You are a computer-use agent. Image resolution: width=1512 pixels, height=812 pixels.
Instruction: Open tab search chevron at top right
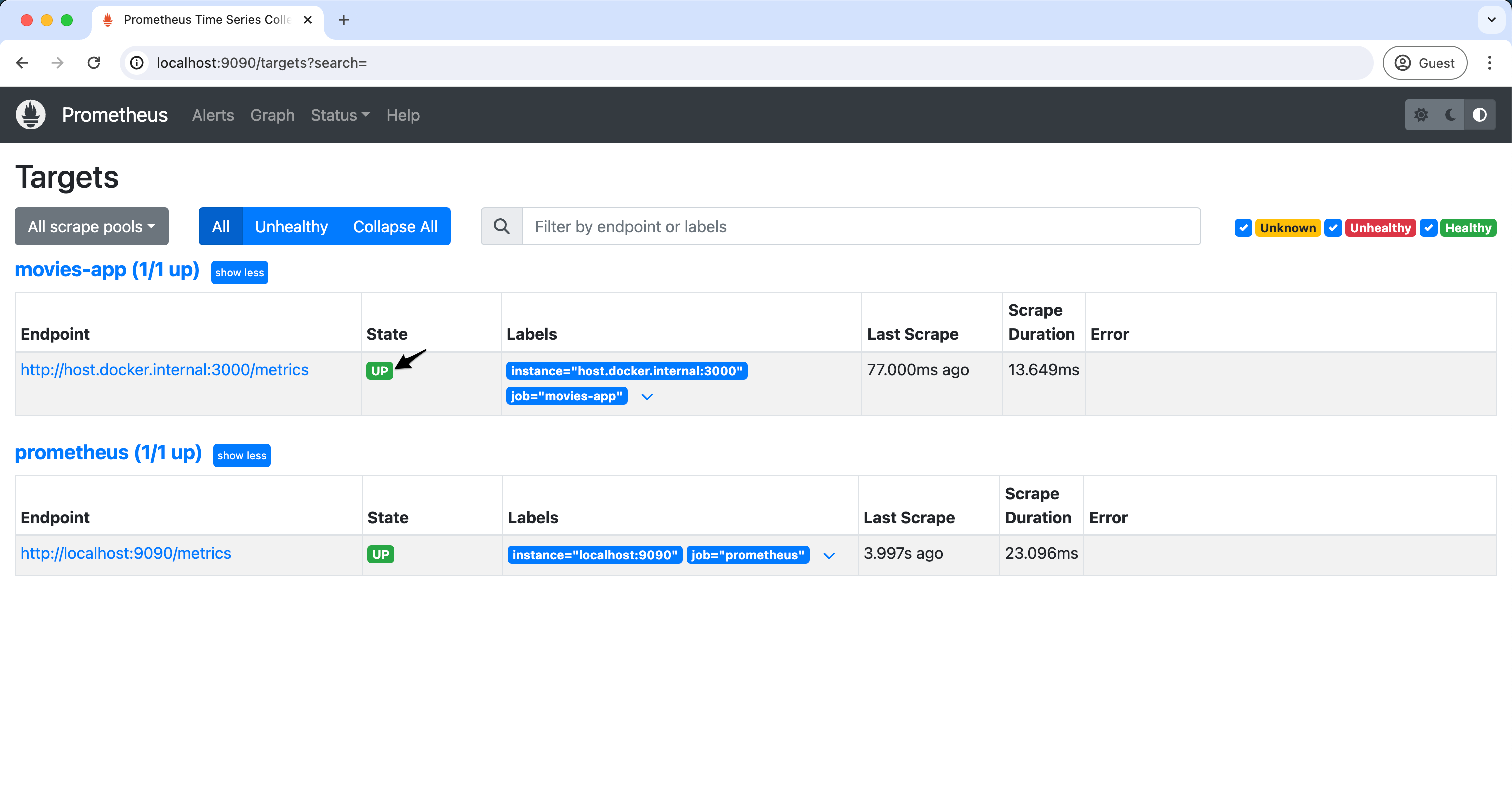1491,20
